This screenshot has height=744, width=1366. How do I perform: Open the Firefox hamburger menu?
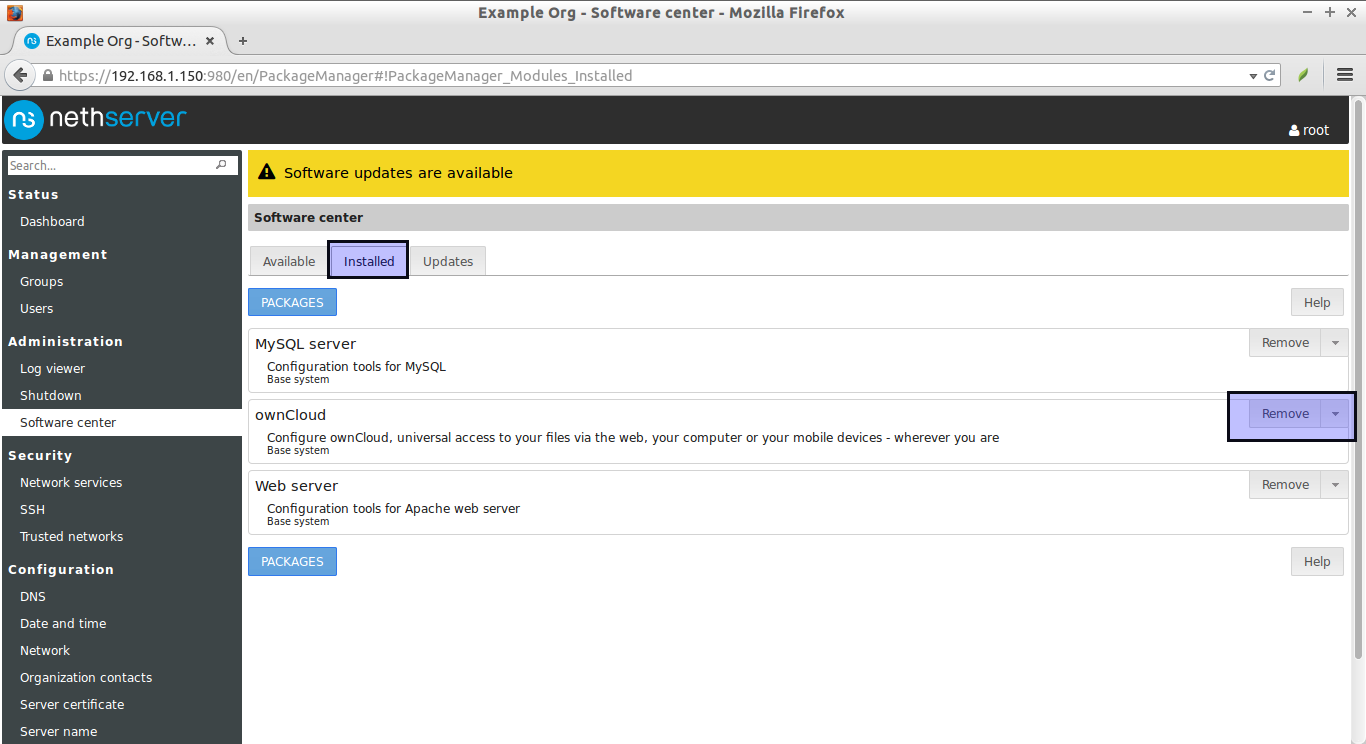point(1344,75)
